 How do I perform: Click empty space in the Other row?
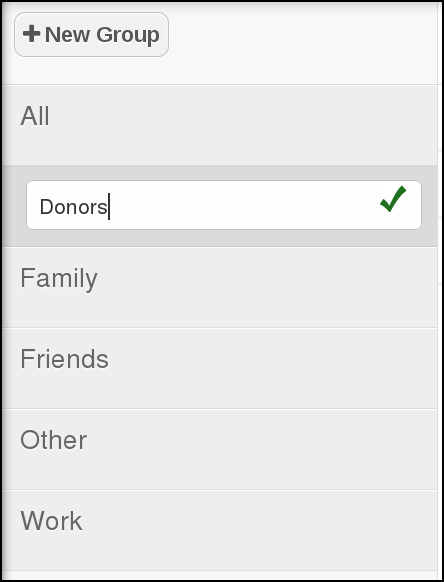[x=260, y=449]
